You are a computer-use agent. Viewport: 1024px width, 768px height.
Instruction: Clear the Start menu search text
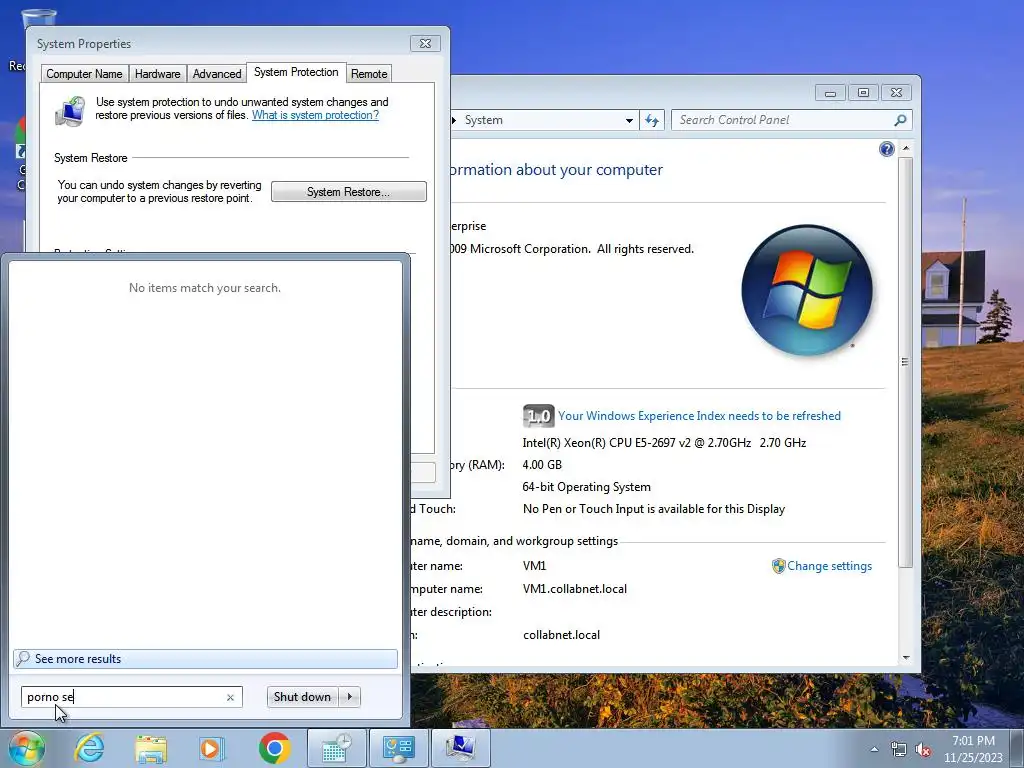click(230, 697)
